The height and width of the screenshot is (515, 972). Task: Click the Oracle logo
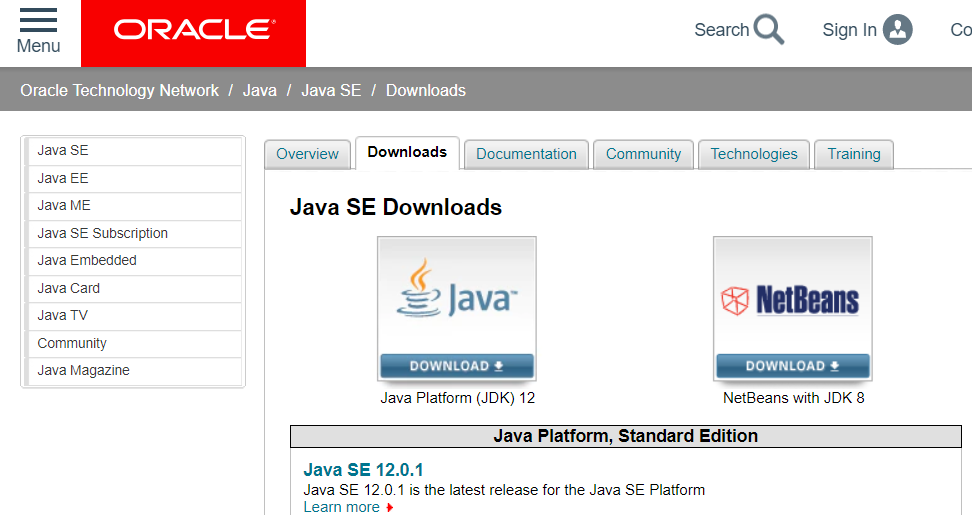coord(193,33)
